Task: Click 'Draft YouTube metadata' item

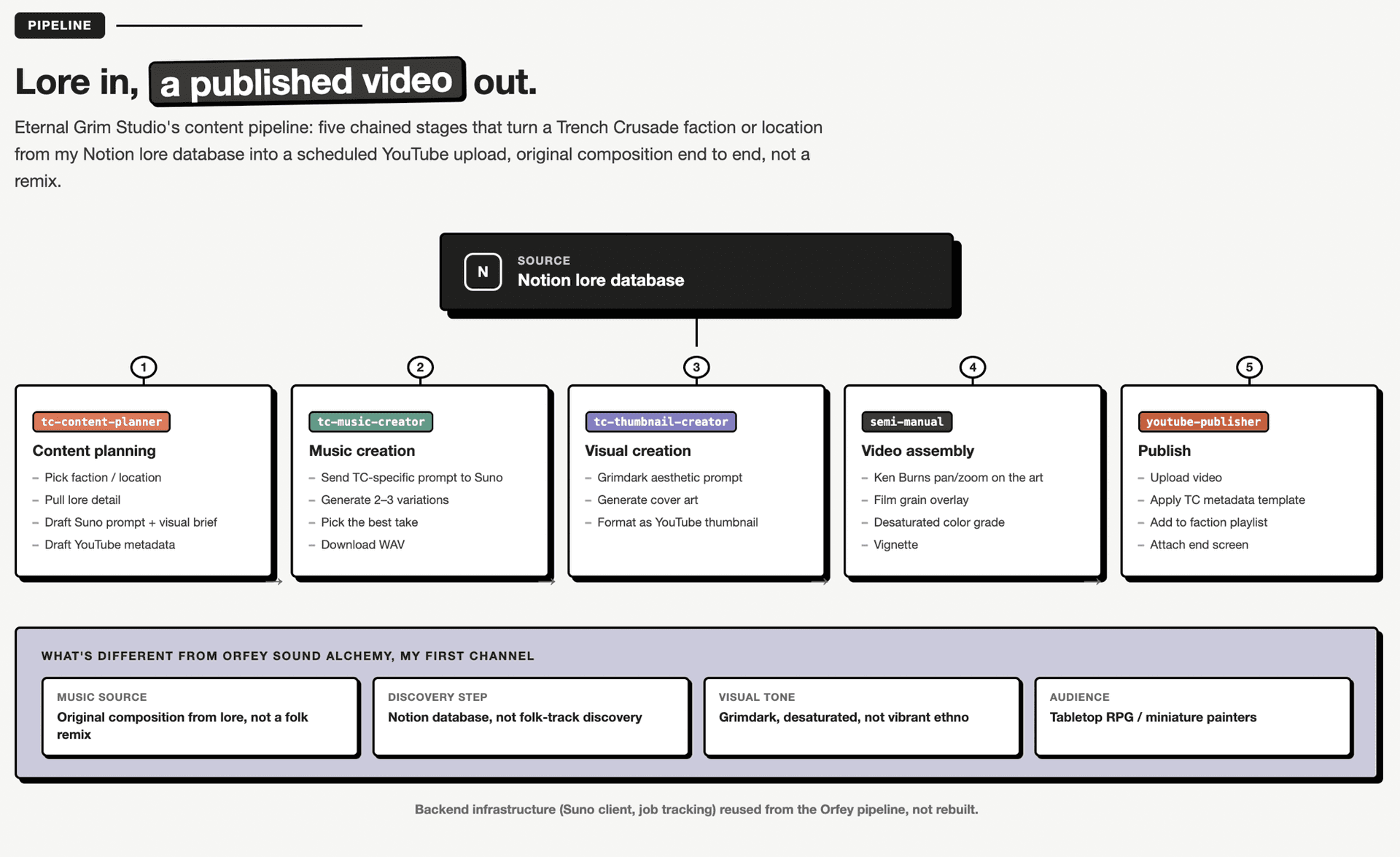Action: [109, 545]
